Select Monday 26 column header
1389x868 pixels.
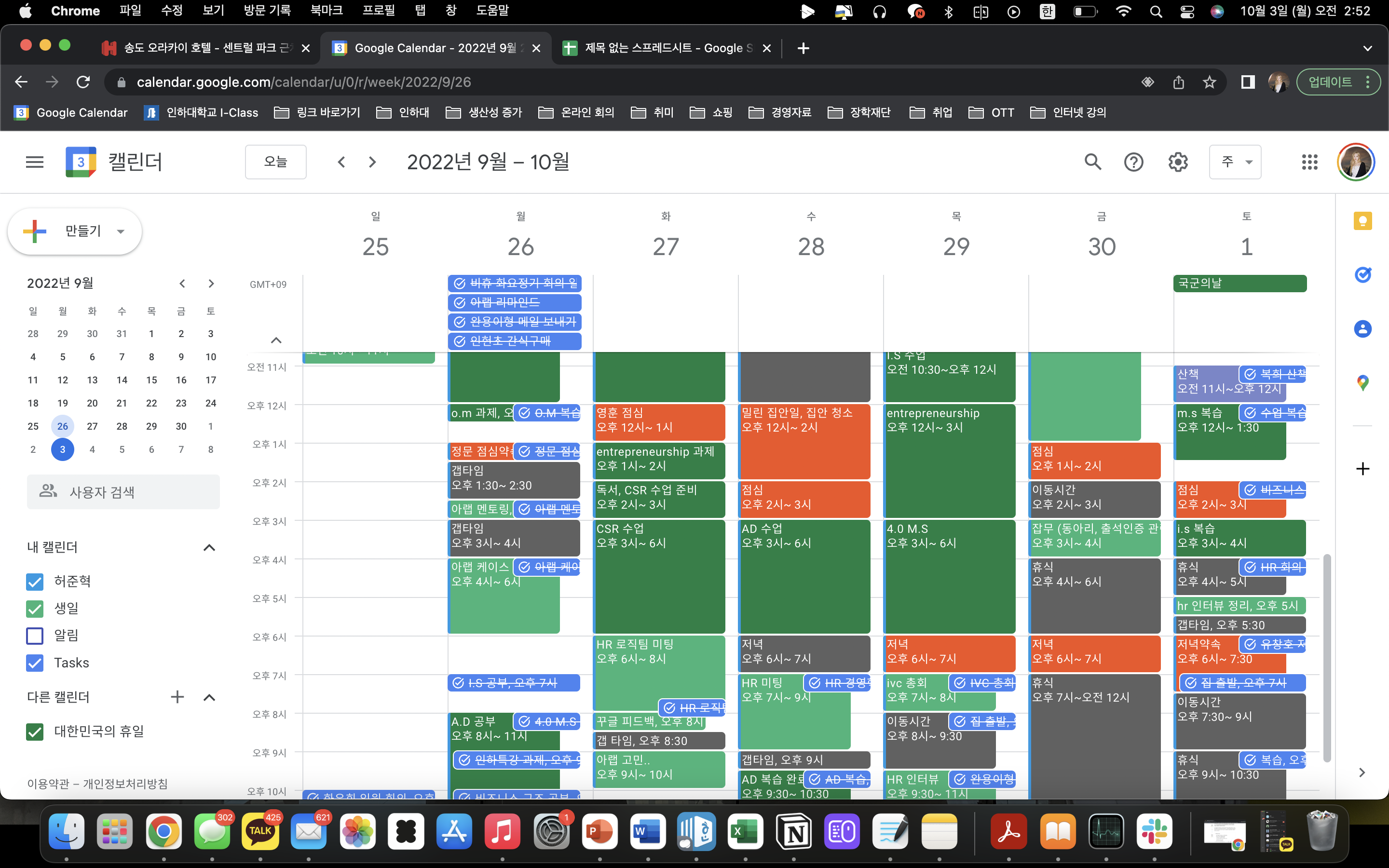520,246
